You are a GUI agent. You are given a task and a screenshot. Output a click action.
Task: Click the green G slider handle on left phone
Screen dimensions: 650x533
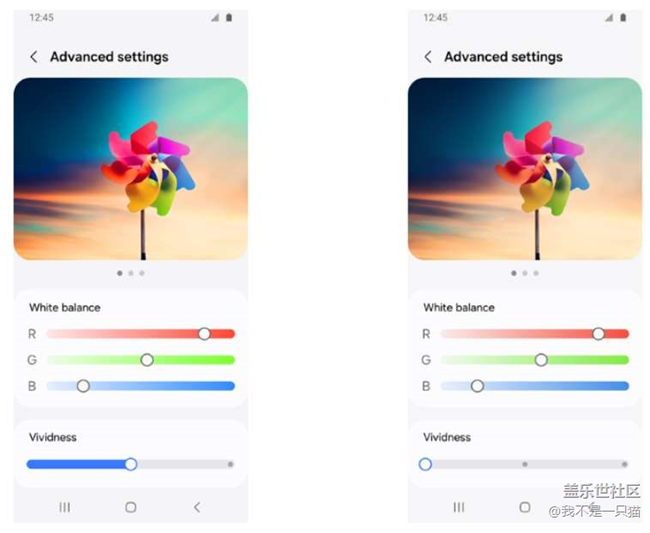point(147,360)
